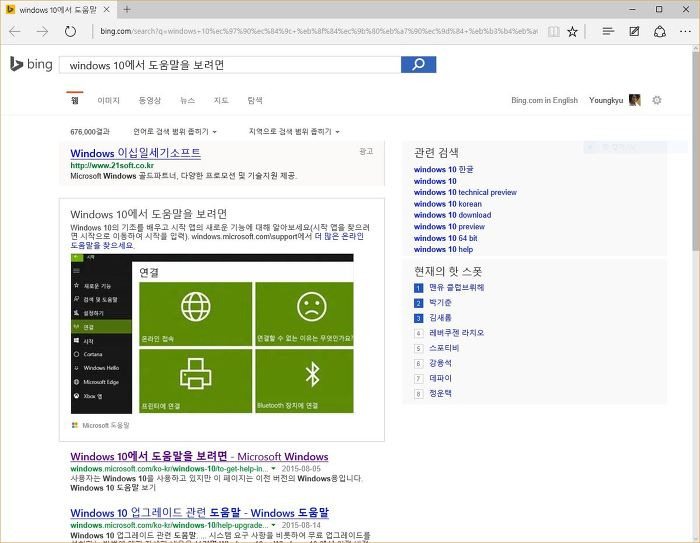This screenshot has width=700, height=543.
Task: Open hot spot 김새롬
Action: click(440, 317)
